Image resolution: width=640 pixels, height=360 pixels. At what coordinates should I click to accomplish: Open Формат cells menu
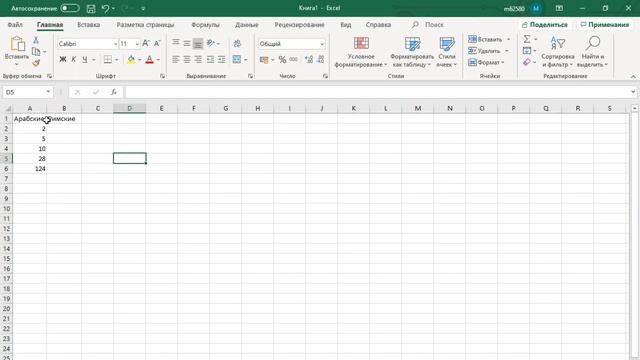[487, 62]
